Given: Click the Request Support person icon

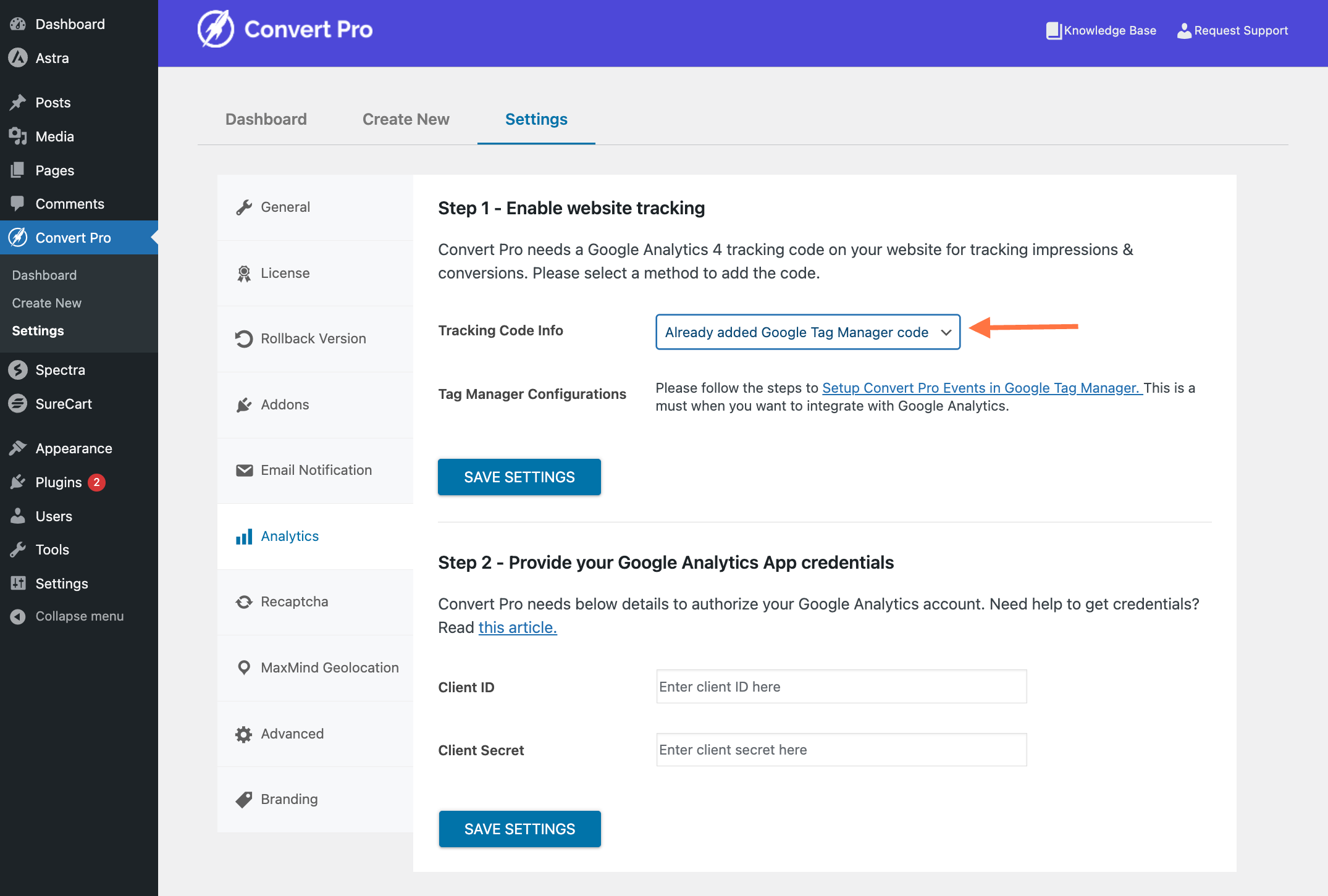Looking at the screenshot, I should [x=1183, y=31].
